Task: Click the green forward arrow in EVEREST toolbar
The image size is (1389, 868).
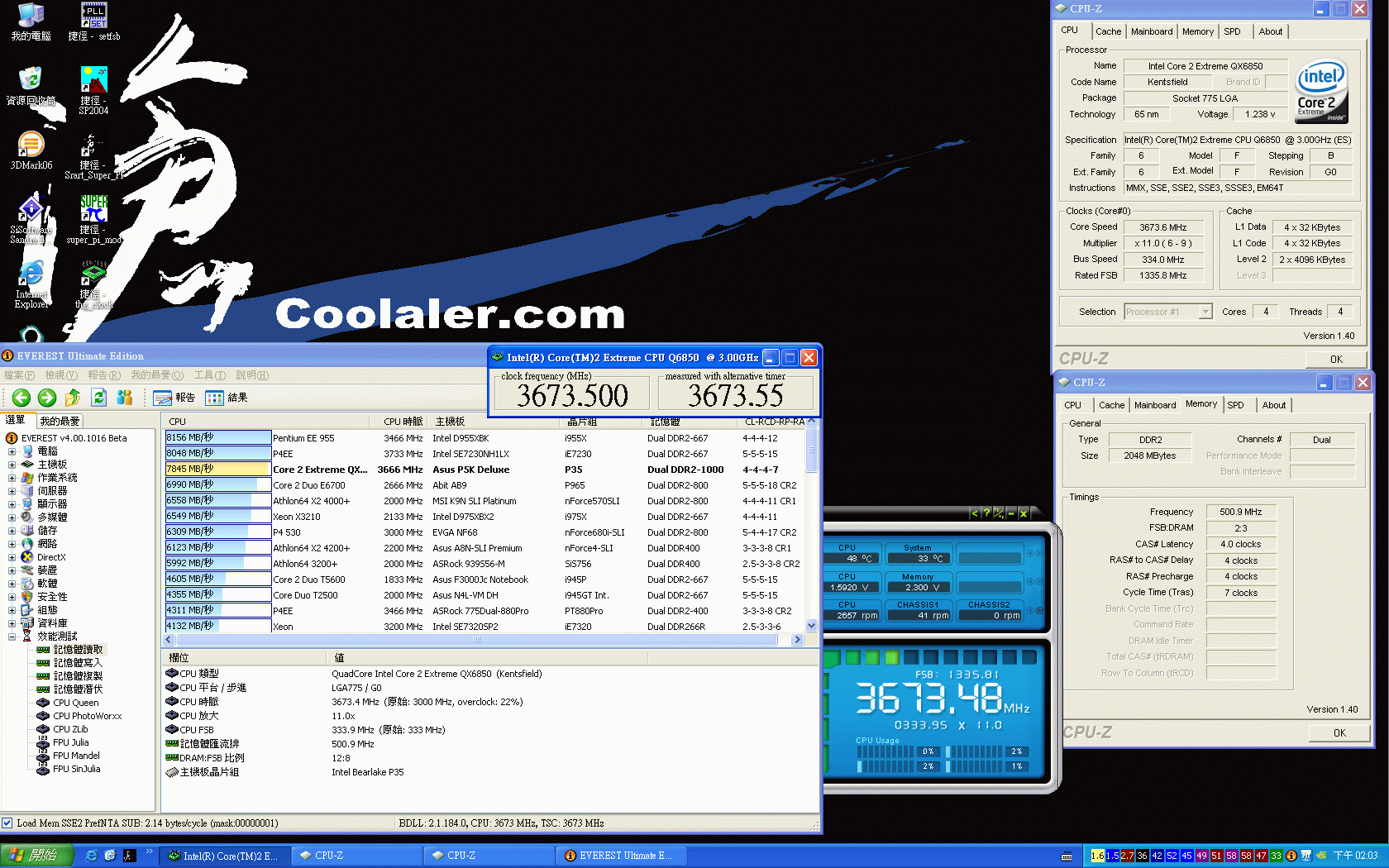Action: pyautogui.click(x=46, y=397)
